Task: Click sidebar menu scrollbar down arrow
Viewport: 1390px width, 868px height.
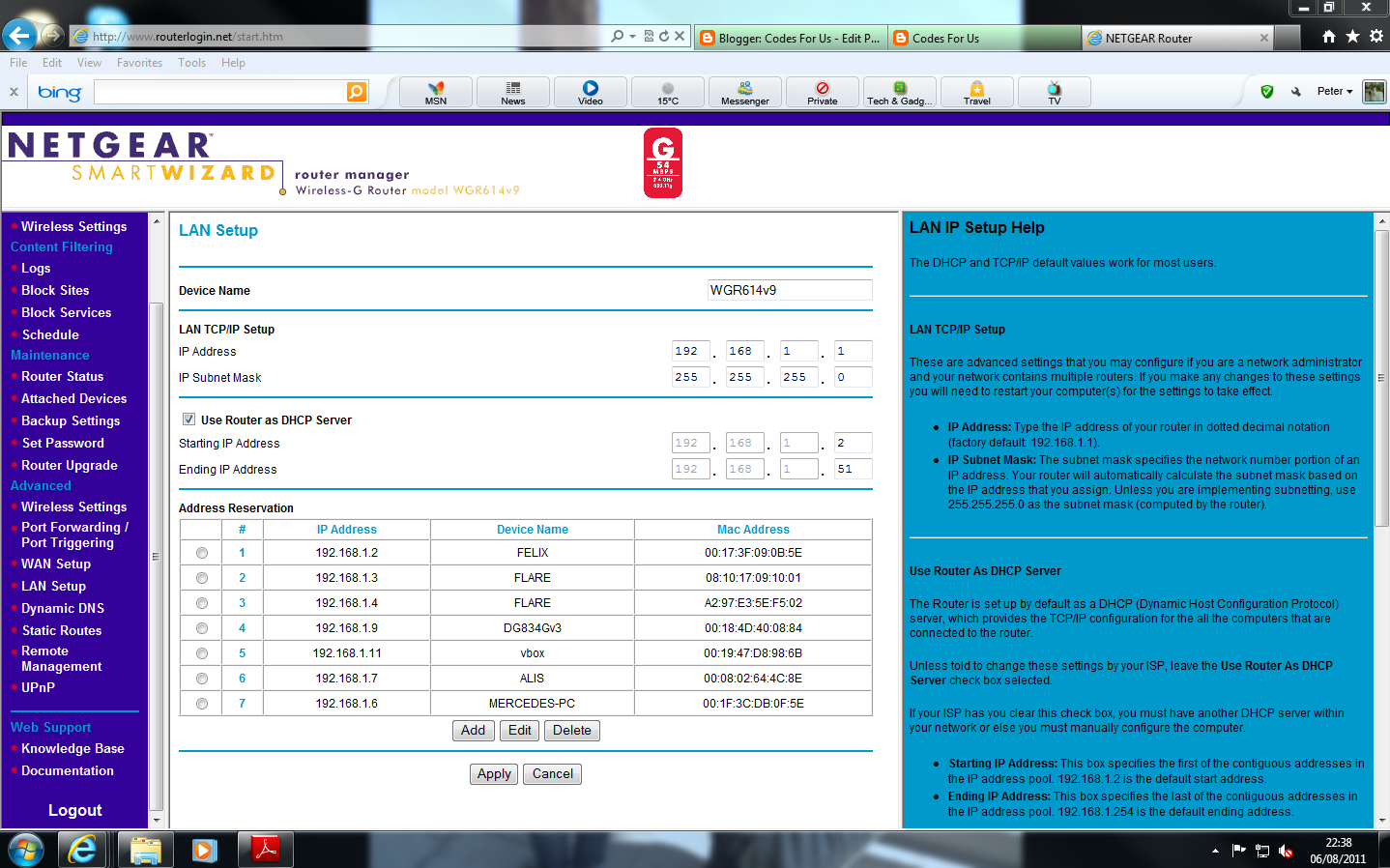Action: click(x=157, y=821)
